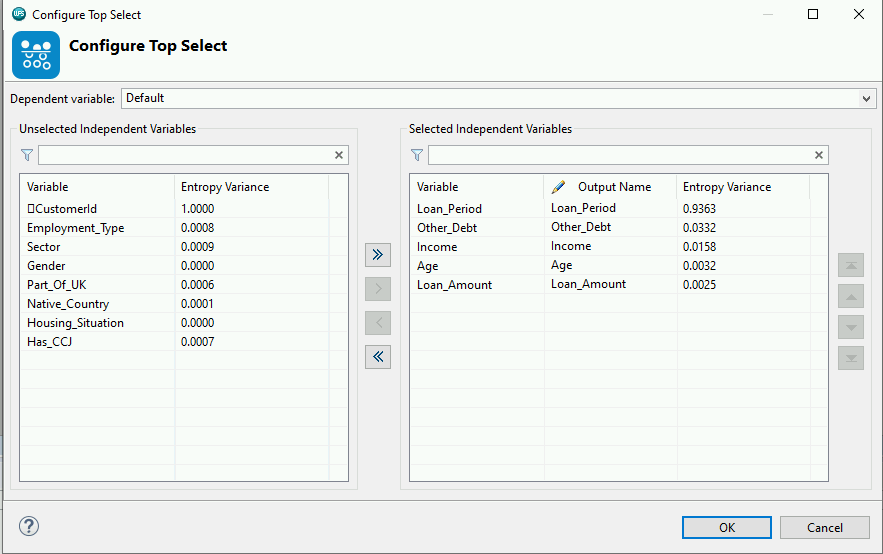Click the 1.0000 entropy value for CustomerId

tap(197, 209)
